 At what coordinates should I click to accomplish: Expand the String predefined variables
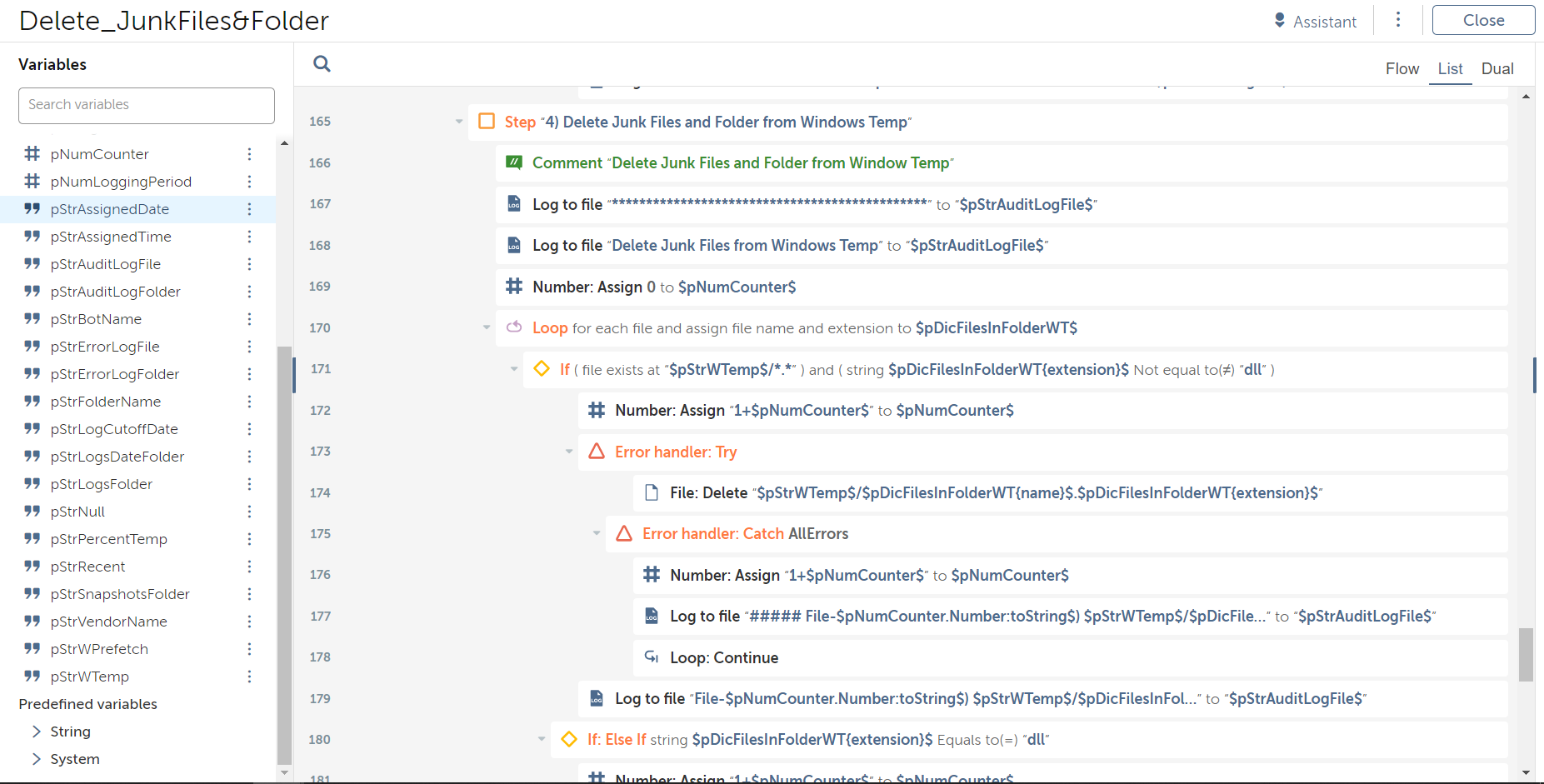[x=36, y=732]
